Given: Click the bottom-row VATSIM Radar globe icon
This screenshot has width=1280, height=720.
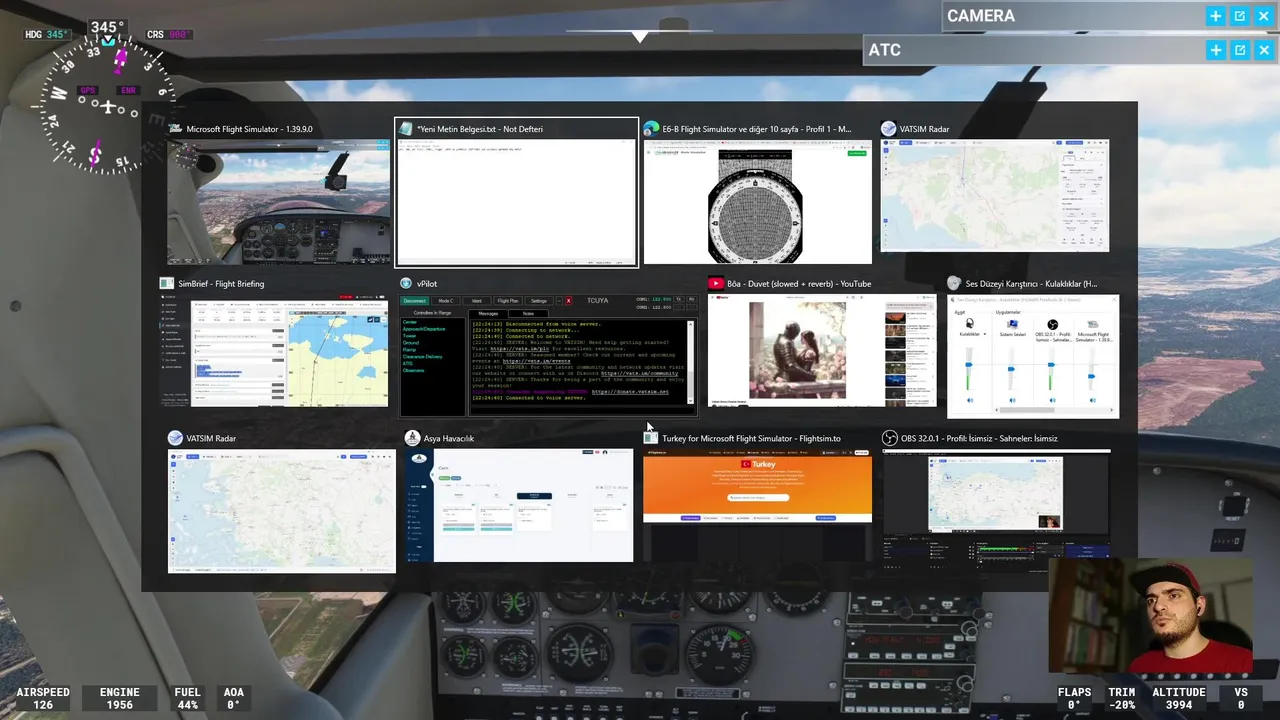Looking at the screenshot, I should pyautogui.click(x=175, y=438).
